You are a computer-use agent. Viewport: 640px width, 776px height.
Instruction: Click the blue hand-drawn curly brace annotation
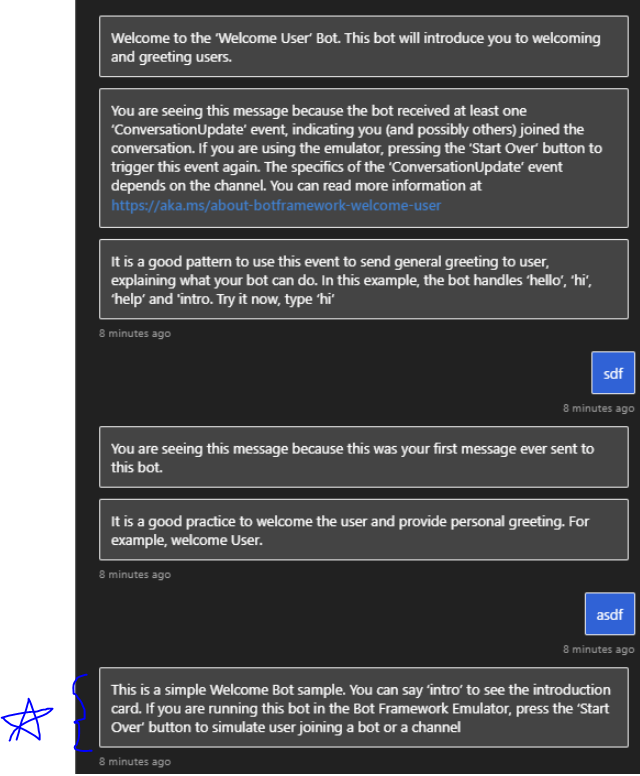click(x=82, y=713)
